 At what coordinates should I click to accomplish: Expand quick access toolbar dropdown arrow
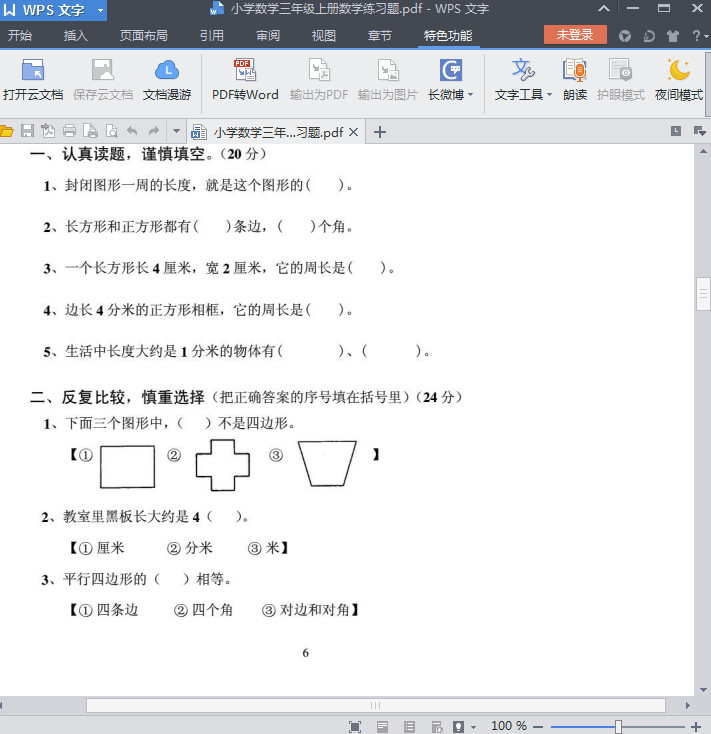pos(176,131)
